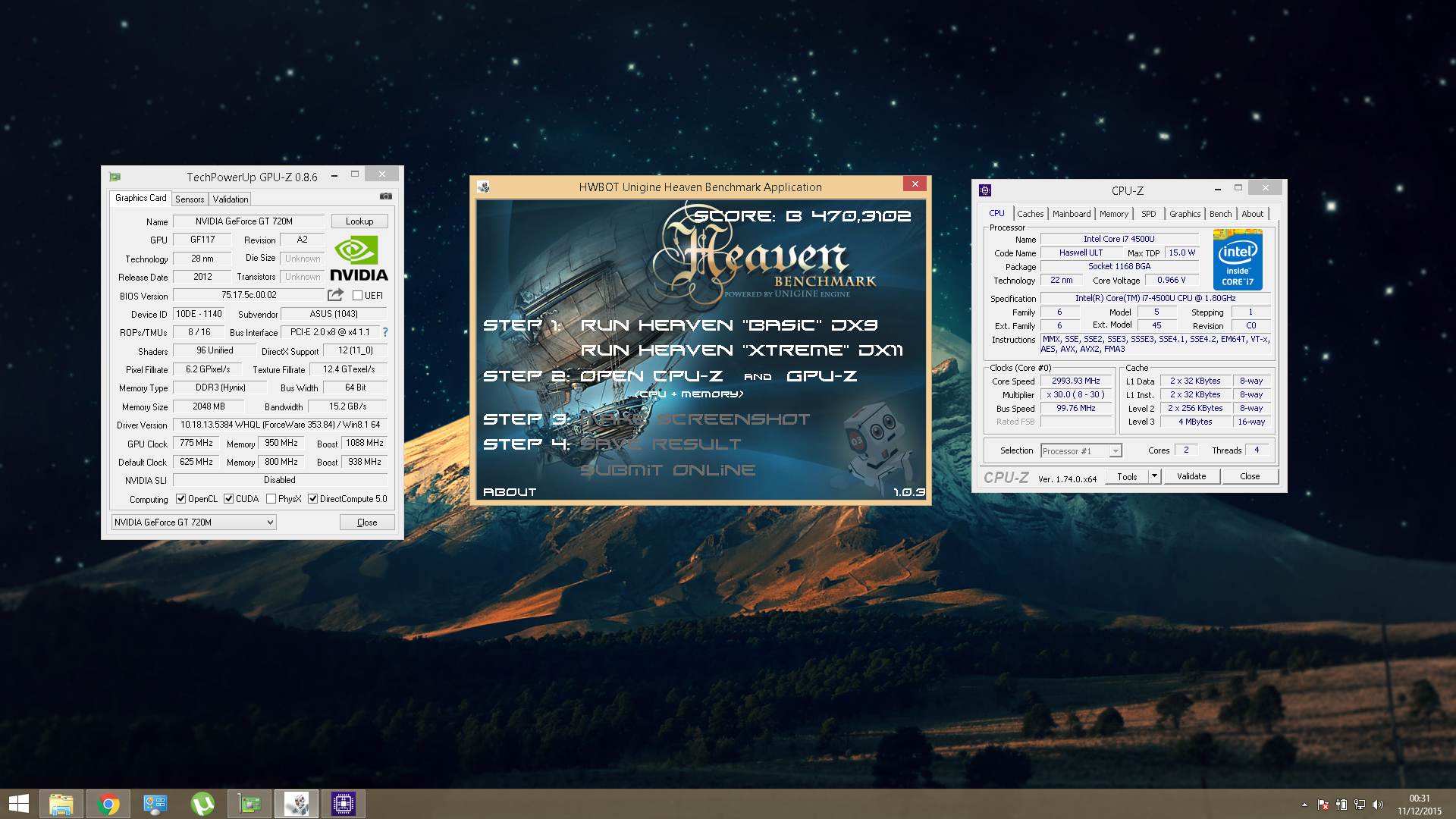Image resolution: width=1456 pixels, height=819 pixels.
Task: Click RUN HEAVEN "BASIC" DX9
Action: (729, 325)
